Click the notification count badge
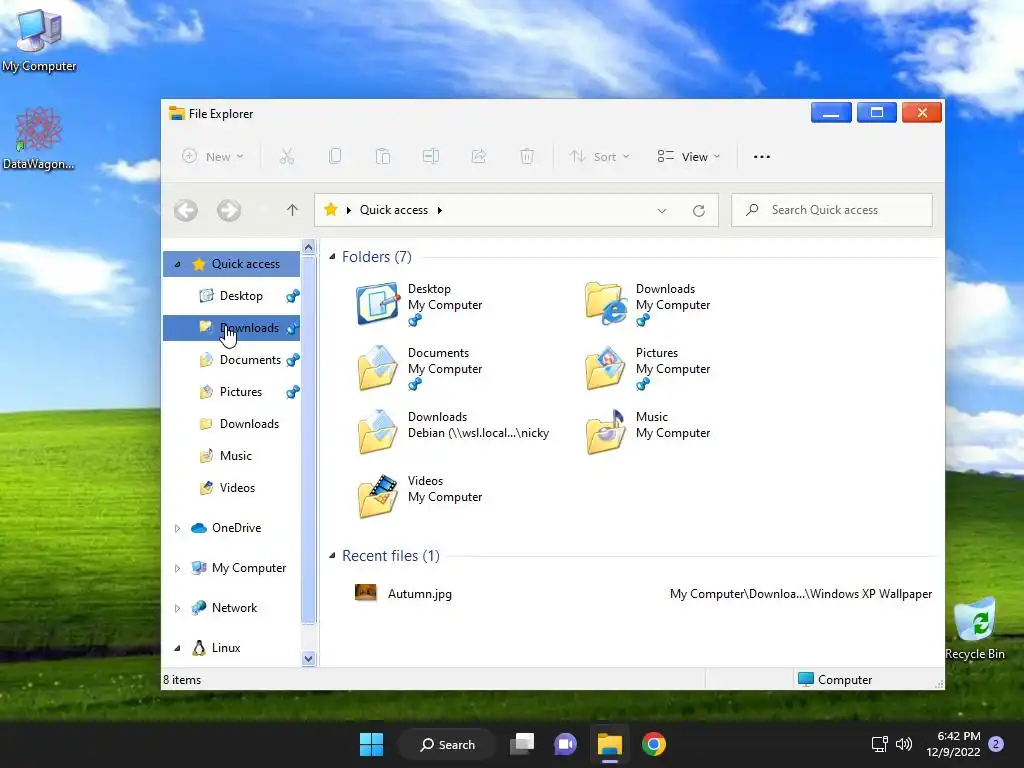 pos(996,744)
